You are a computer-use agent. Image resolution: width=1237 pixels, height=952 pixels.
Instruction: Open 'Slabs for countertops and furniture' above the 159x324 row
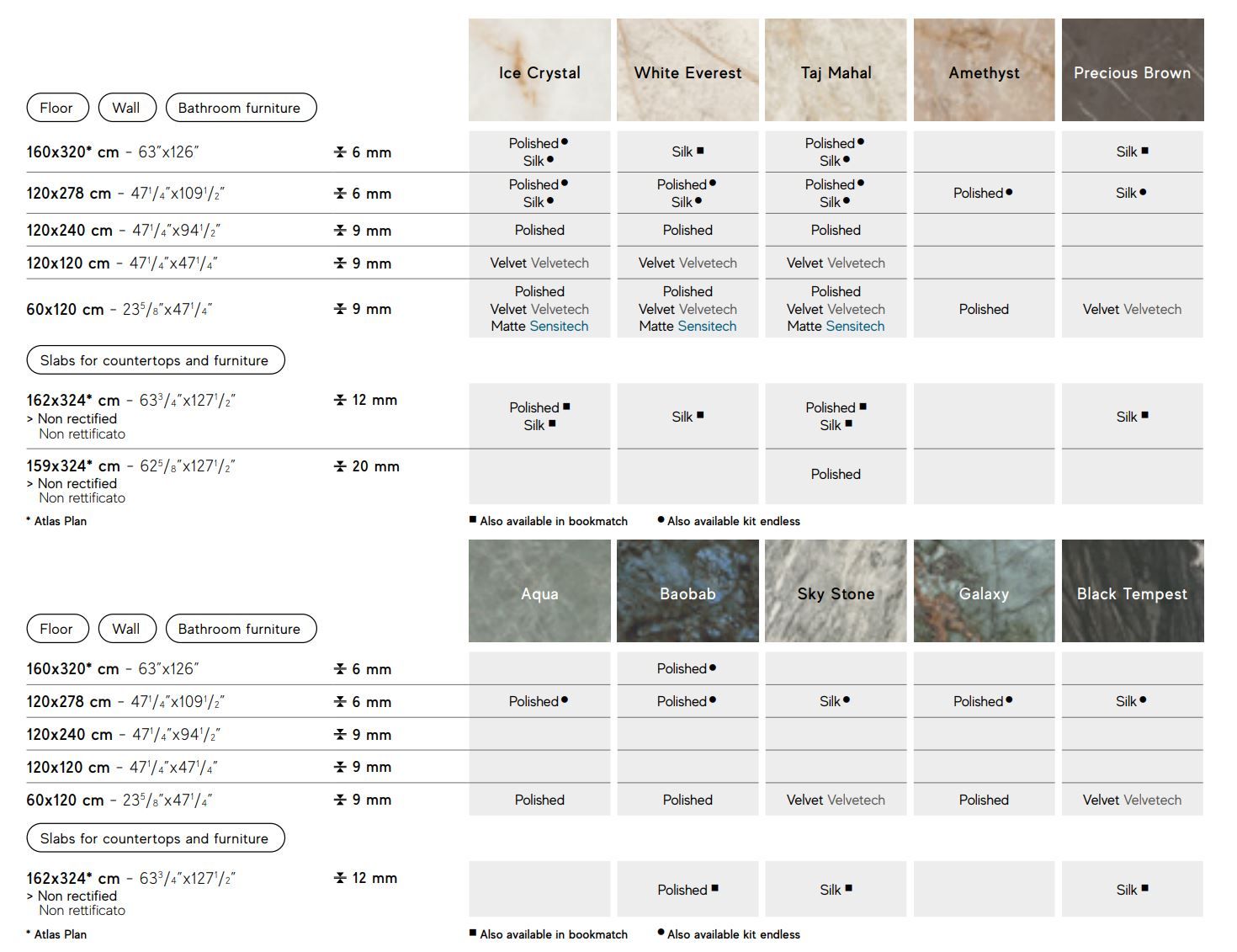click(155, 360)
